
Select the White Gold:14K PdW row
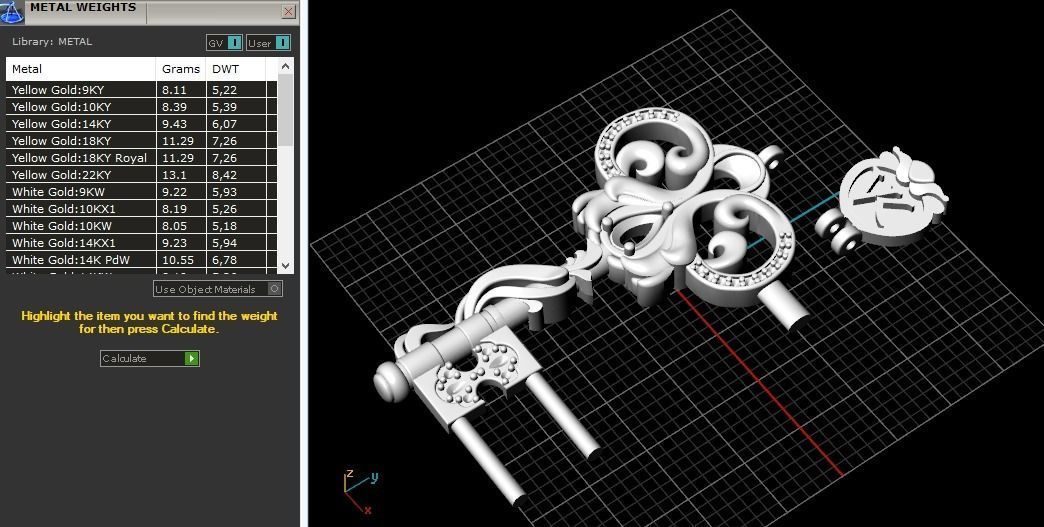[141, 260]
